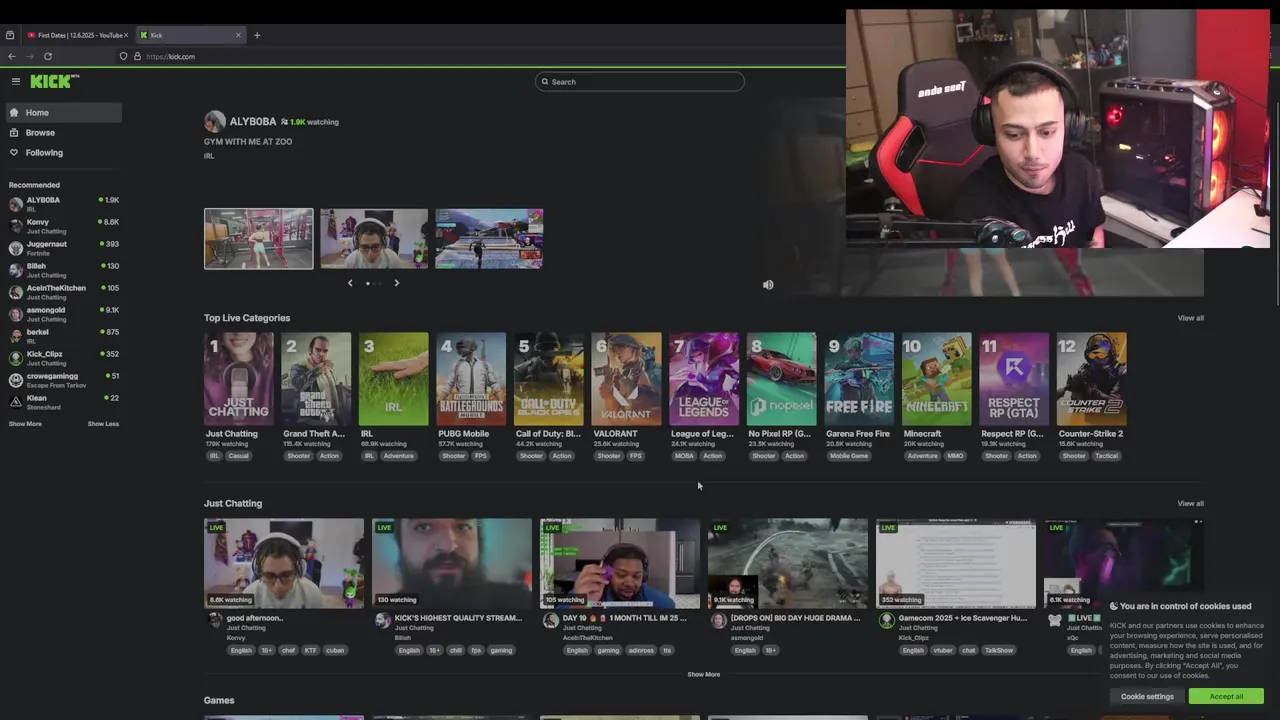The height and width of the screenshot is (720, 1280).
Task: Open the hamburger sidebar menu
Action: tap(16, 81)
